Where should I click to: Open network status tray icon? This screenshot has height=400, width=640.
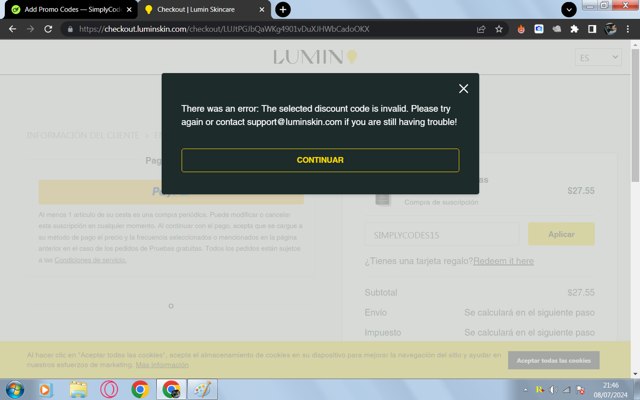coord(567,390)
